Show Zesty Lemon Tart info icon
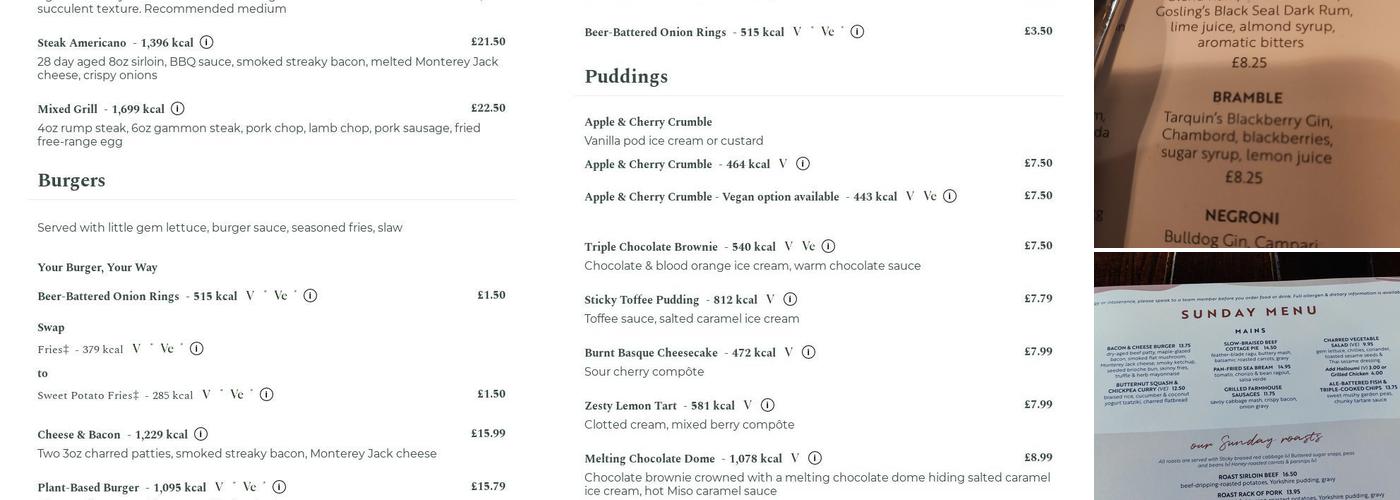Image resolution: width=1400 pixels, height=500 pixels. pyautogui.click(x=767, y=405)
